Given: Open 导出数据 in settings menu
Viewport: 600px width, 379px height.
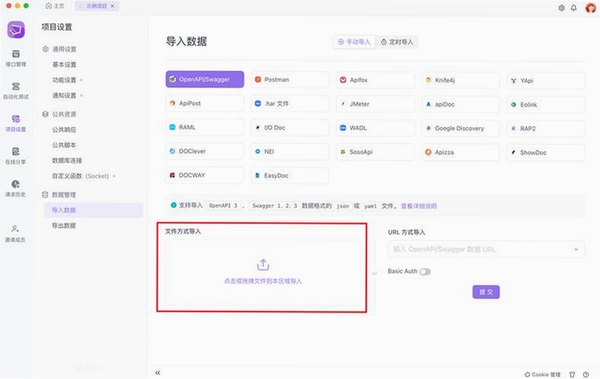Looking at the screenshot, I should point(64,225).
